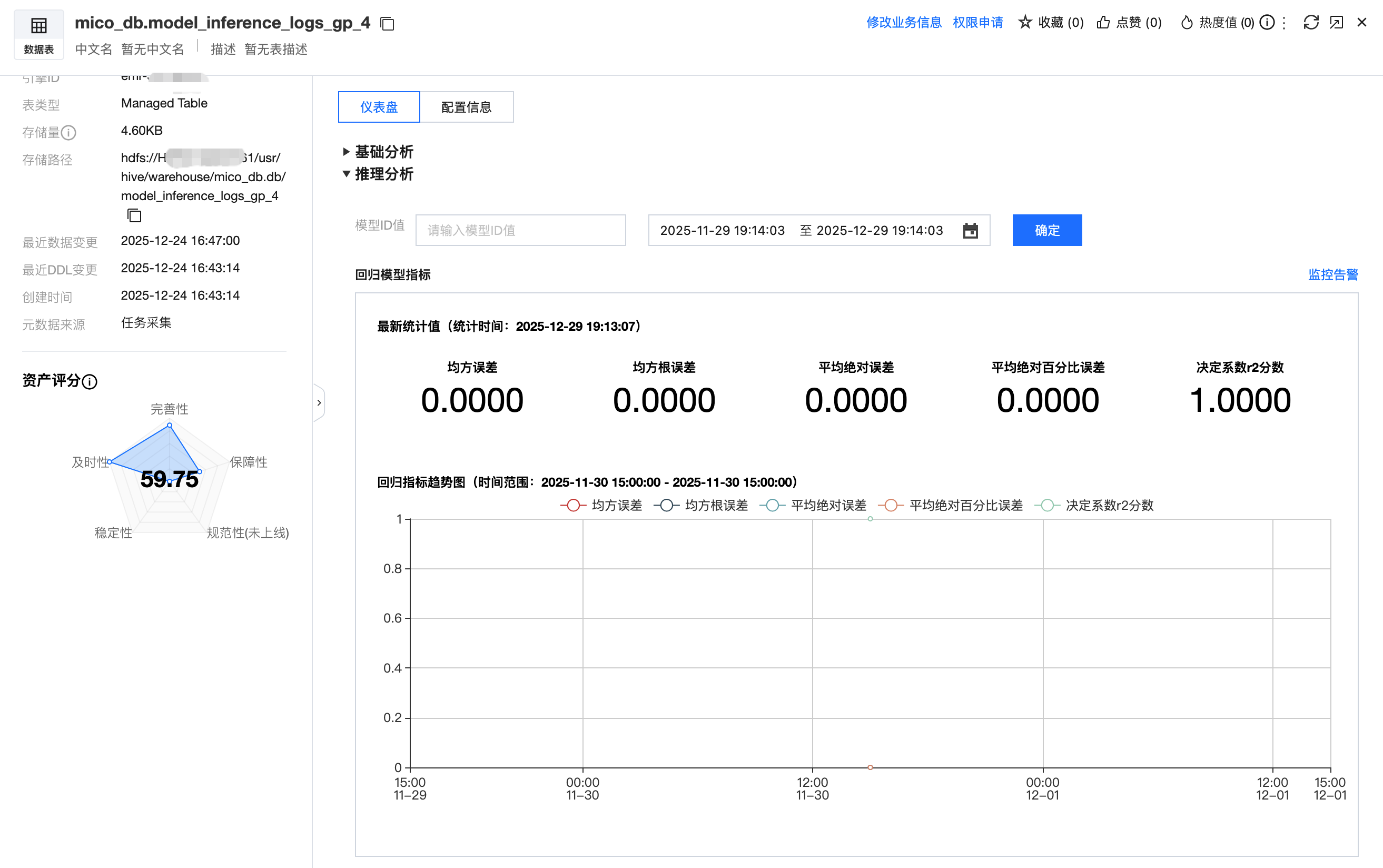Click the info icon next to 存储量

click(x=69, y=133)
